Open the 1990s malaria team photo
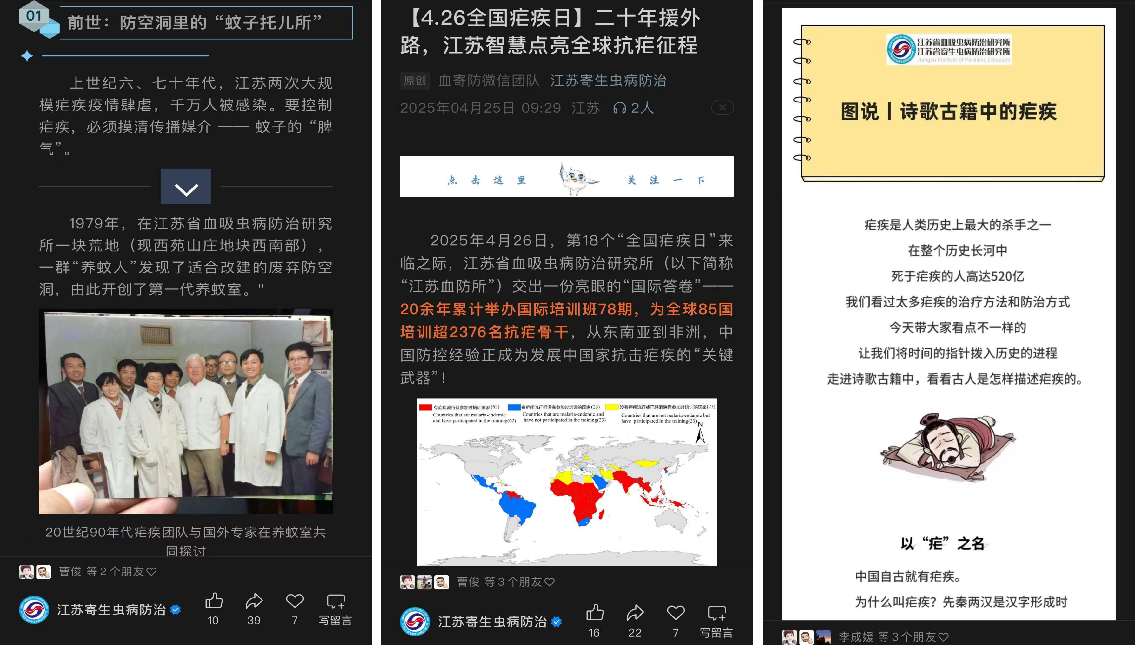This screenshot has width=1135, height=646. [x=186, y=412]
